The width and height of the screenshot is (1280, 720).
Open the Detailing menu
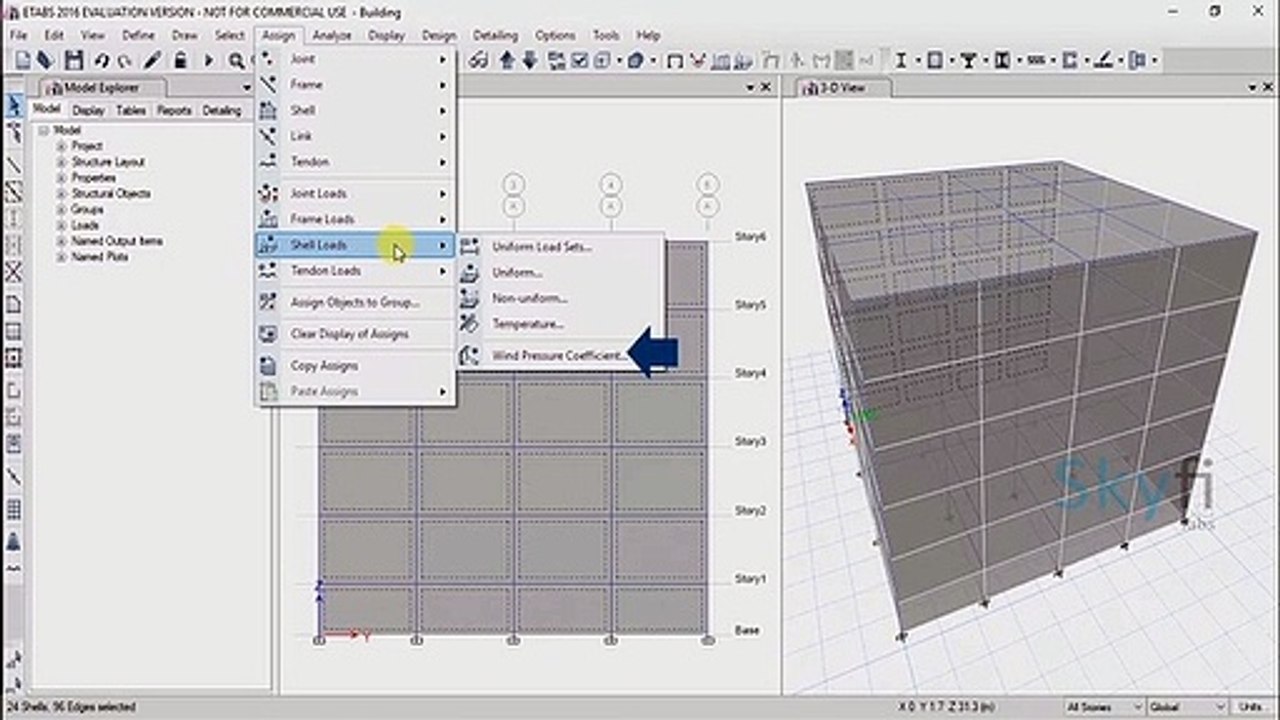tap(495, 35)
